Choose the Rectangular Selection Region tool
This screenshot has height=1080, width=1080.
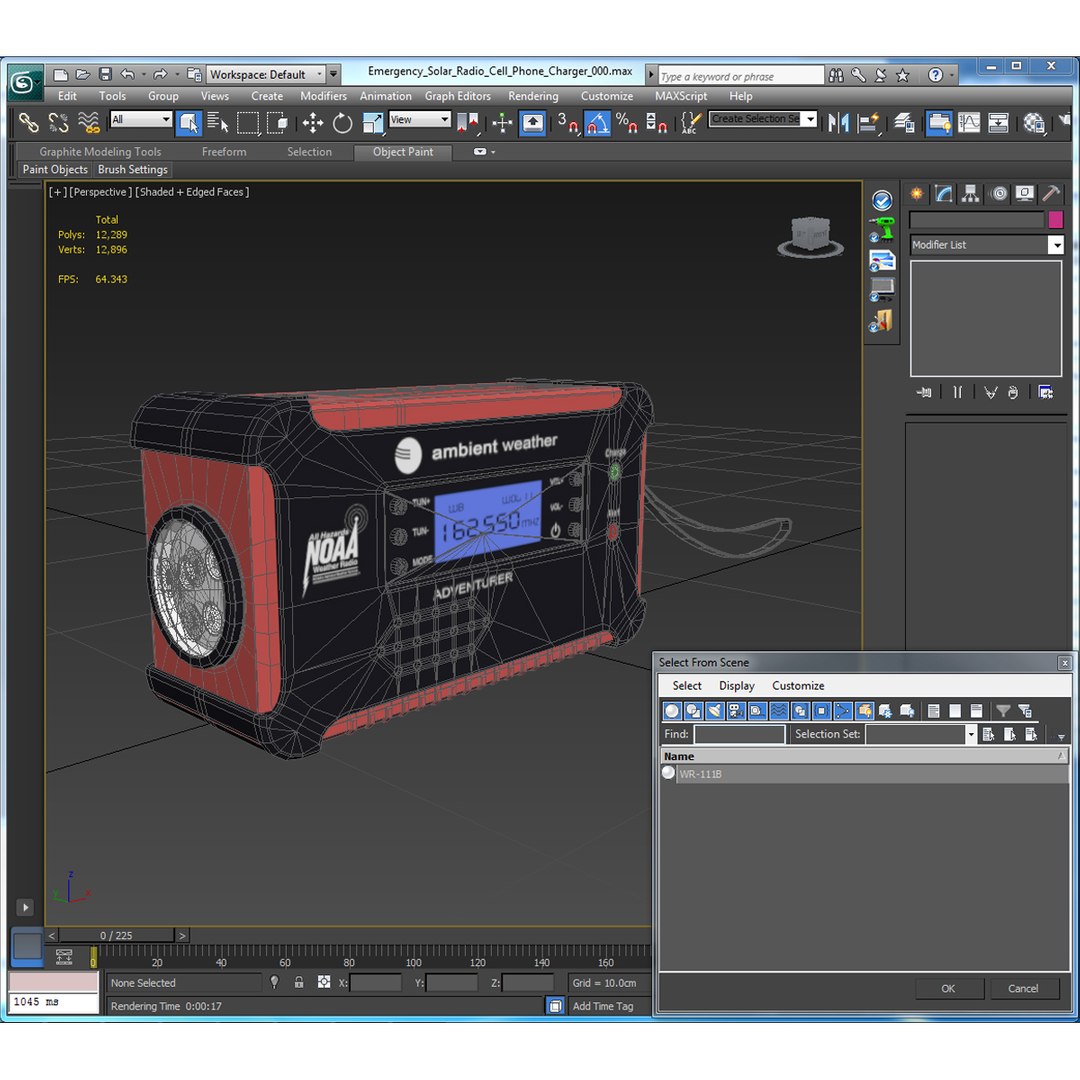[x=248, y=123]
